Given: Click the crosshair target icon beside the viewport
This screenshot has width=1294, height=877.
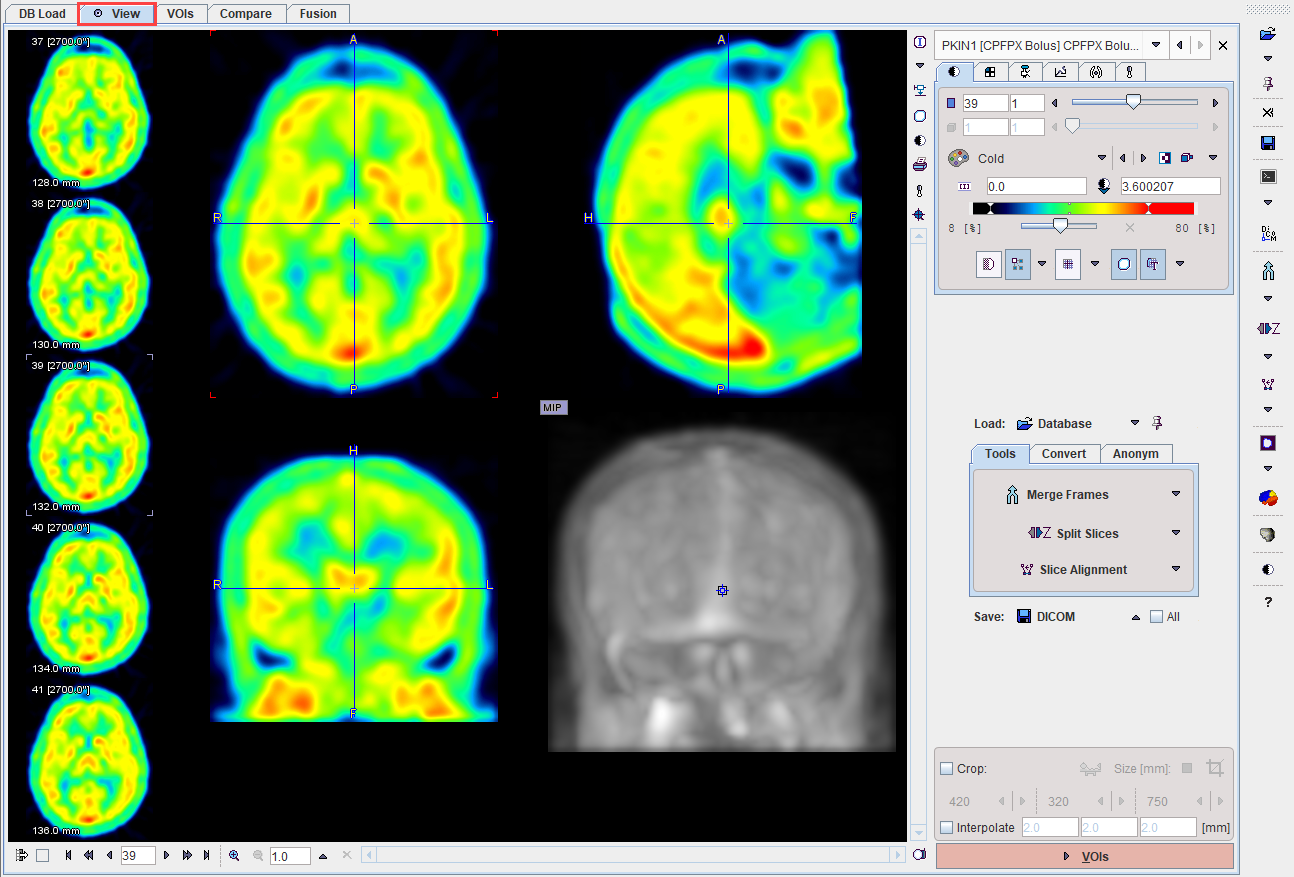Looking at the screenshot, I should (920, 215).
